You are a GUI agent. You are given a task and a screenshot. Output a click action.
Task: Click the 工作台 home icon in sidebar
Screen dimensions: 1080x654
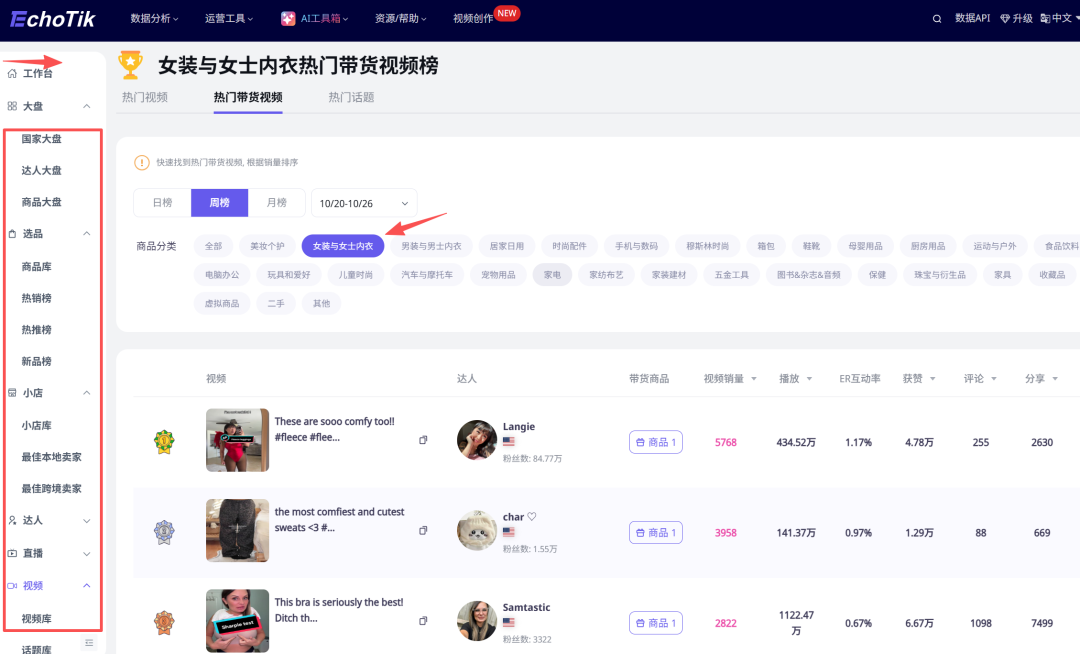(x=12, y=74)
